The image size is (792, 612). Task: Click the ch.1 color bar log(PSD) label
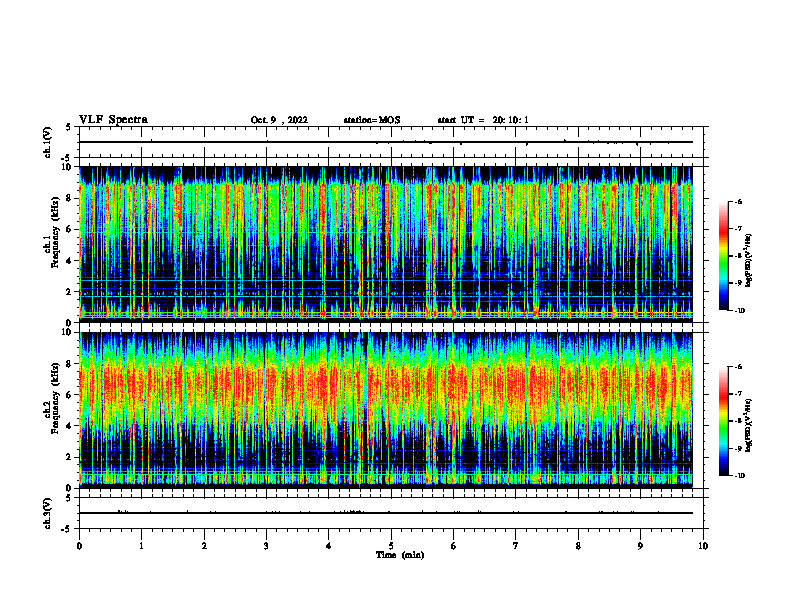coord(749,261)
